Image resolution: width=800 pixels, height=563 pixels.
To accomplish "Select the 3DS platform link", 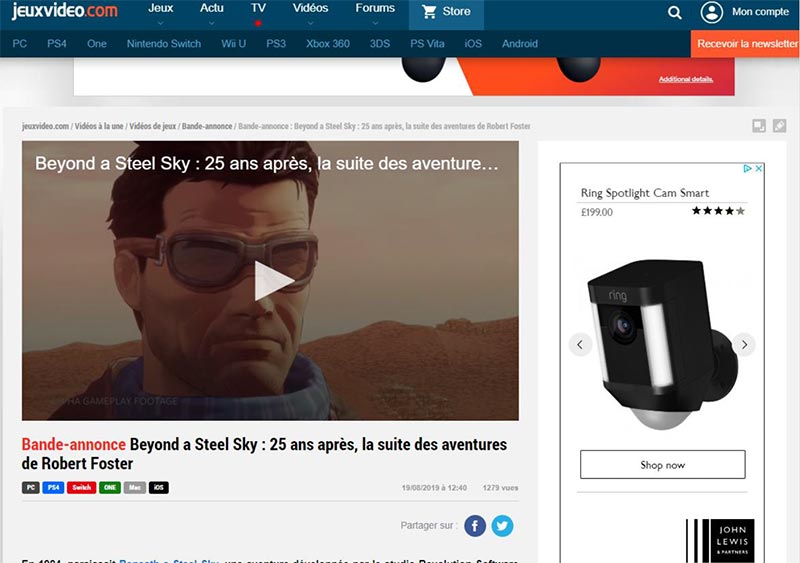I will 380,44.
